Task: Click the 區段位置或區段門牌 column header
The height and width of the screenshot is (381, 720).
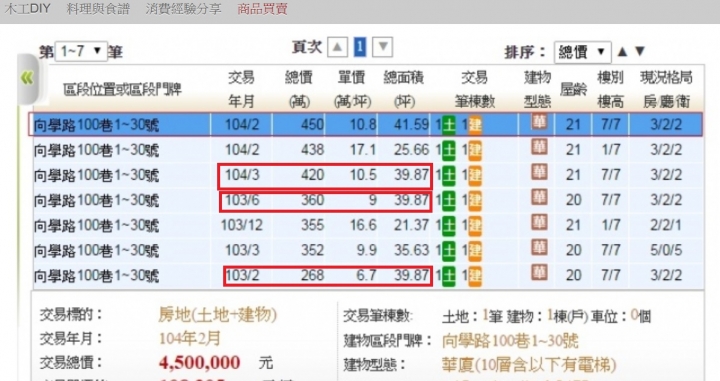Action: [122, 89]
